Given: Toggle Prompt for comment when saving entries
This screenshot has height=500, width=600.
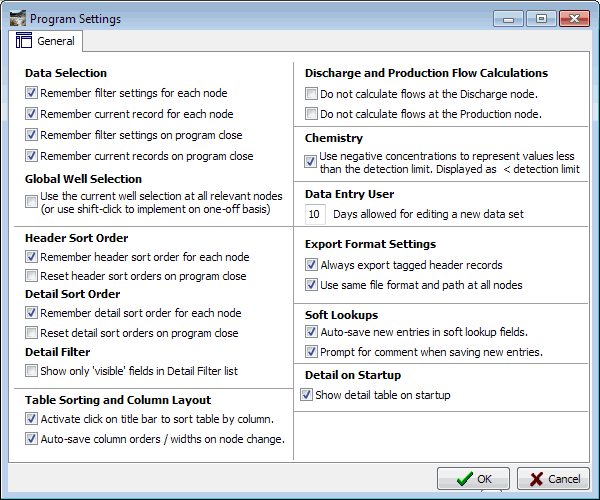Looking at the screenshot, I should [311, 352].
